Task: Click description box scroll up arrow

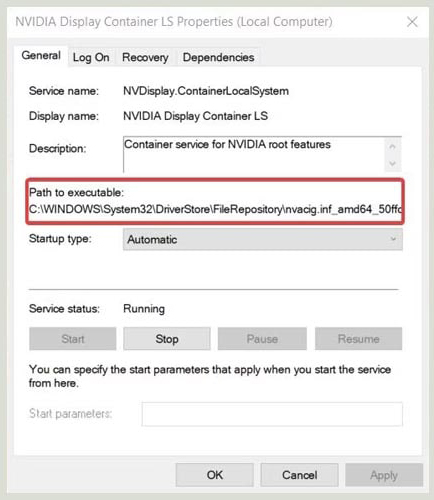Action: [393, 146]
